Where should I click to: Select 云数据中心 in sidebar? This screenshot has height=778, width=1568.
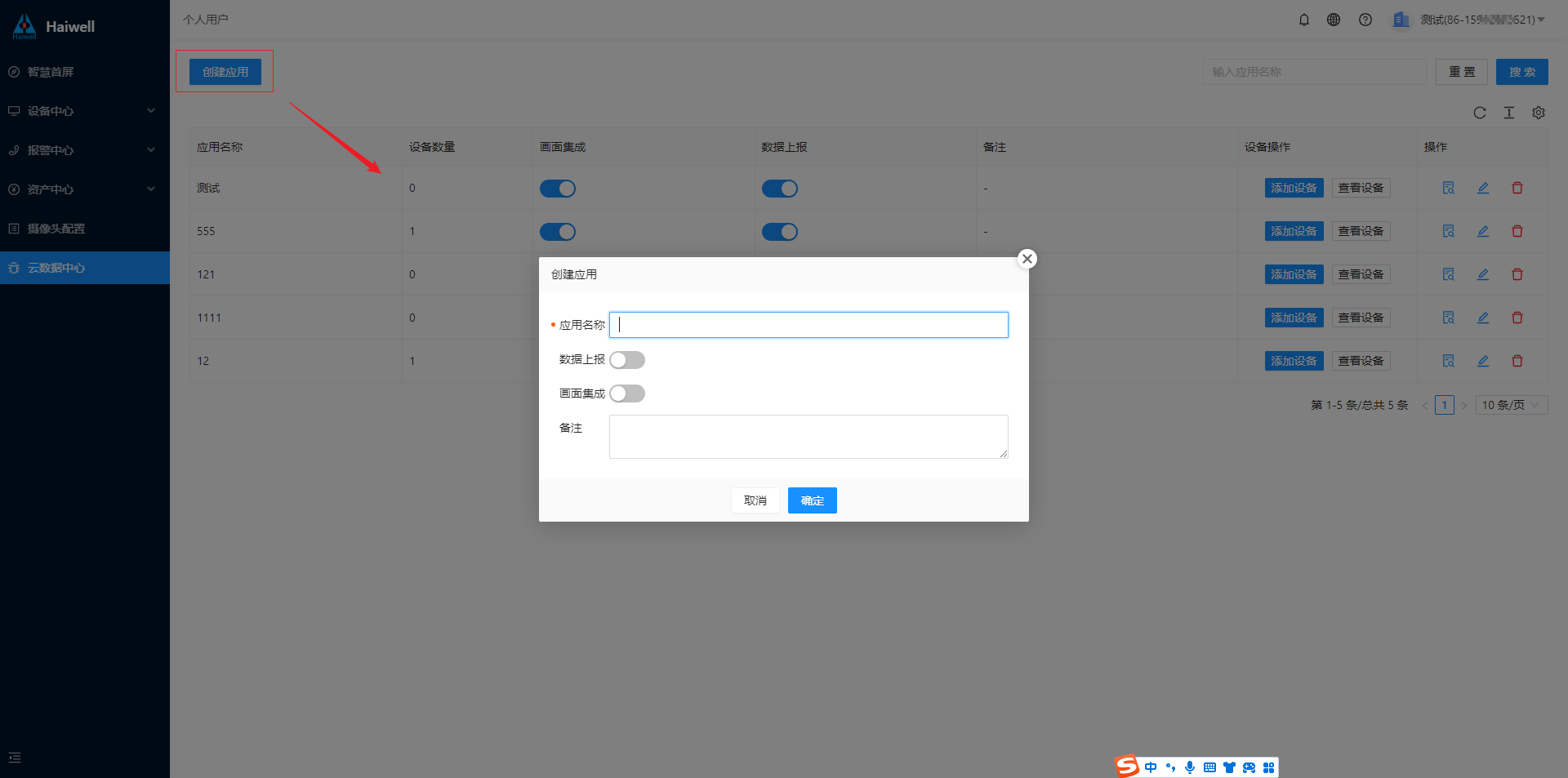click(x=85, y=268)
